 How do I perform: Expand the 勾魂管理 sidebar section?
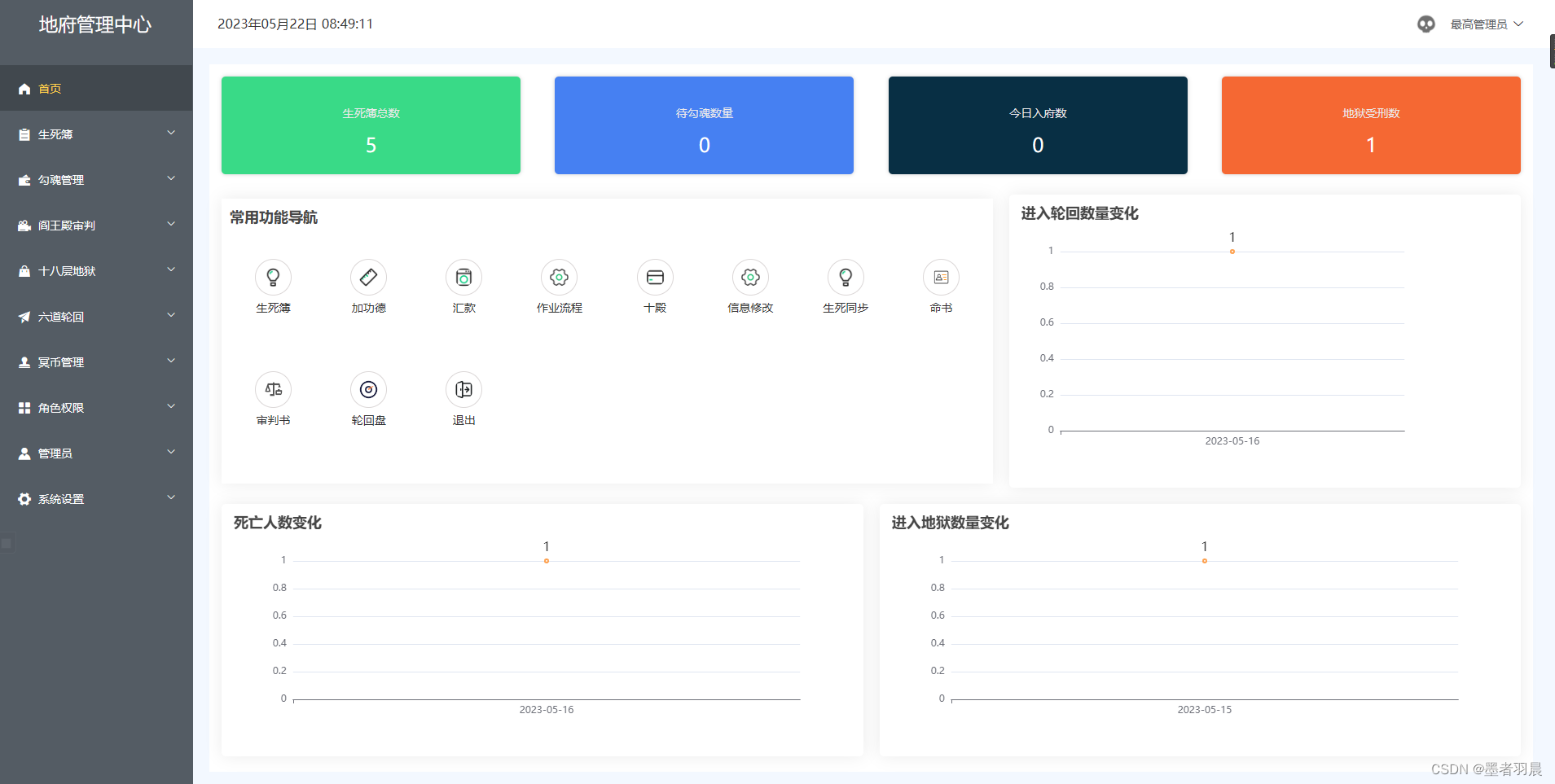96,179
